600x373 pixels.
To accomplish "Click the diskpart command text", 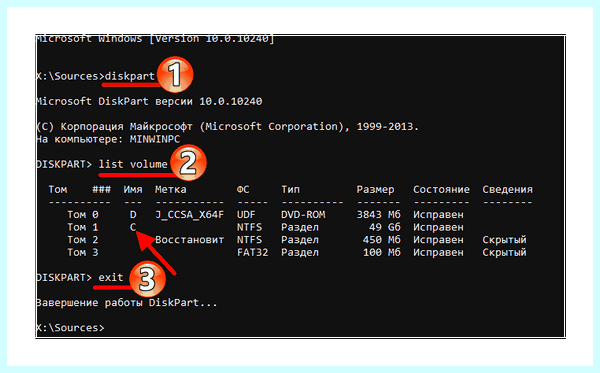I will [x=129, y=76].
